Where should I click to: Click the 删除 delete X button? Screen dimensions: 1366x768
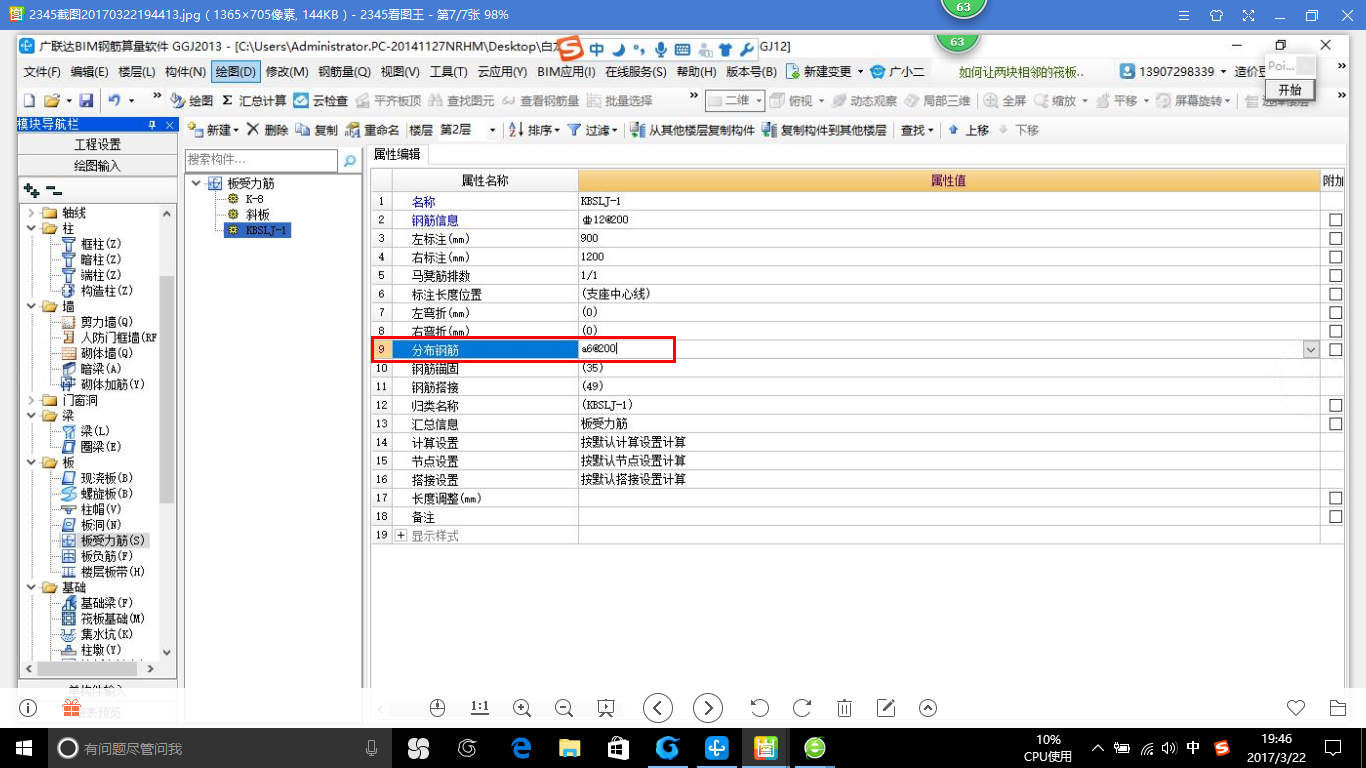[x=267, y=130]
